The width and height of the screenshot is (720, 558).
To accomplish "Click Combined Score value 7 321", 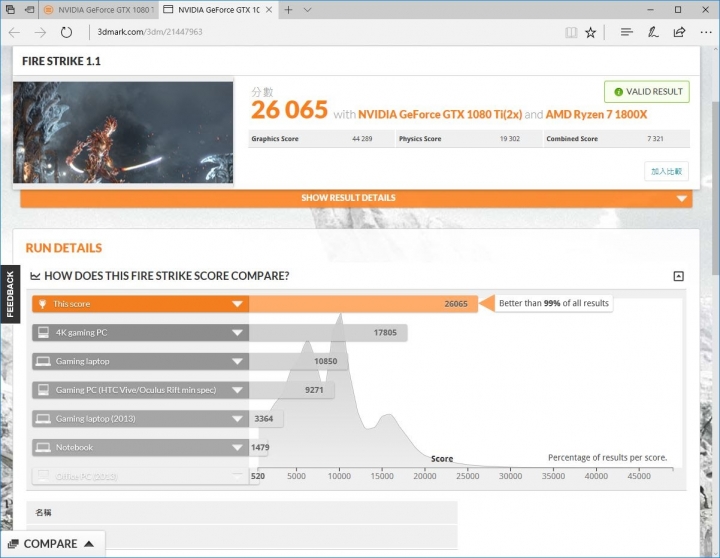I will [x=655, y=139].
